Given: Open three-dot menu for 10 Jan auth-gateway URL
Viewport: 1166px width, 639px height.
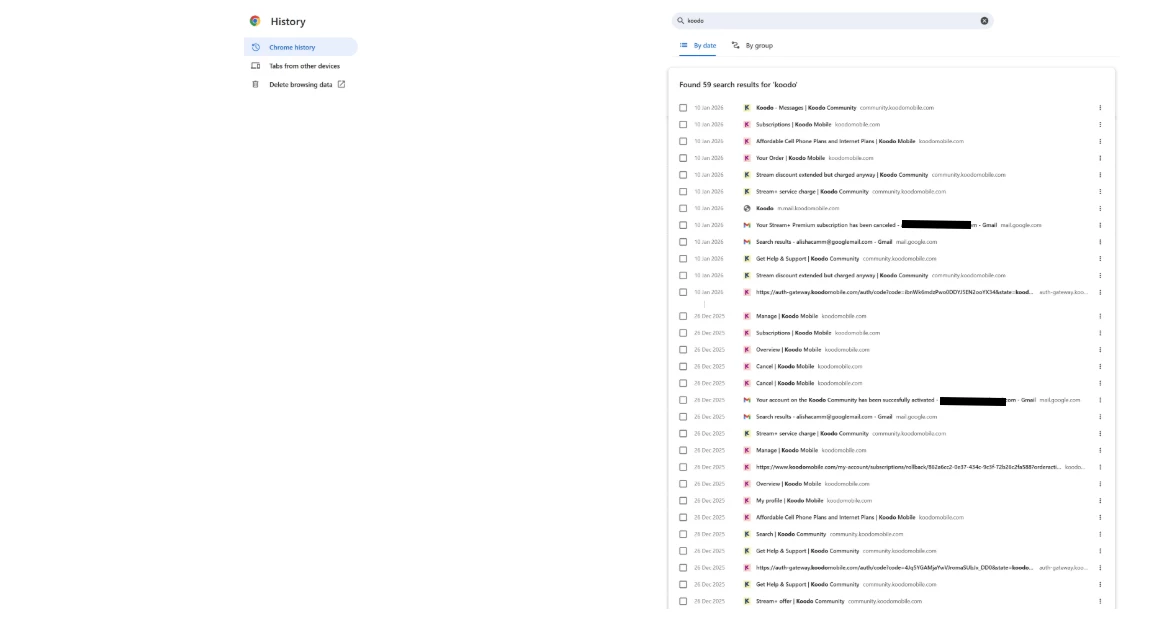Looking at the screenshot, I should [x=1100, y=292].
